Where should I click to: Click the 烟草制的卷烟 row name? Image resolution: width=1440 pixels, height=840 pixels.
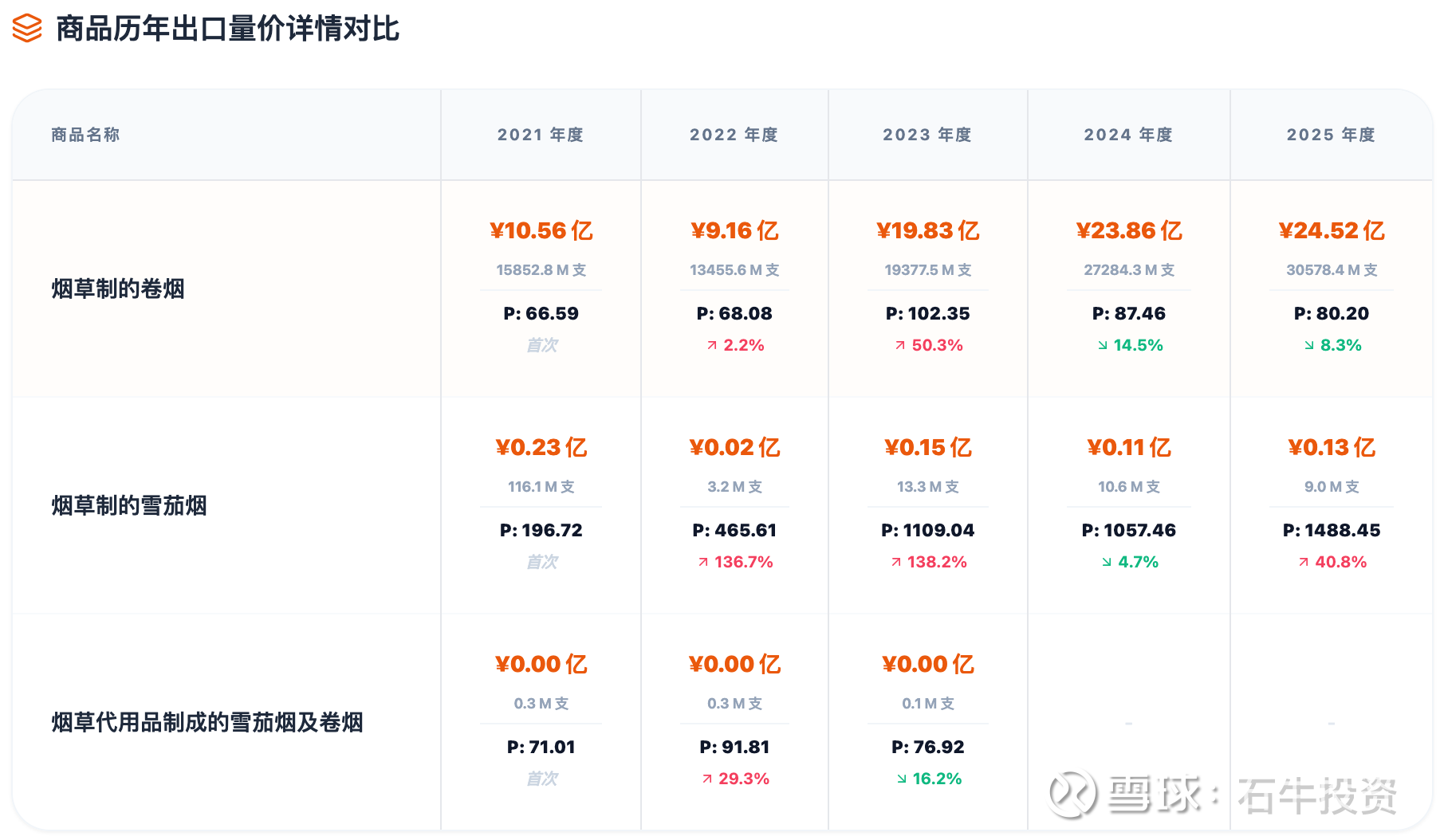point(118,289)
